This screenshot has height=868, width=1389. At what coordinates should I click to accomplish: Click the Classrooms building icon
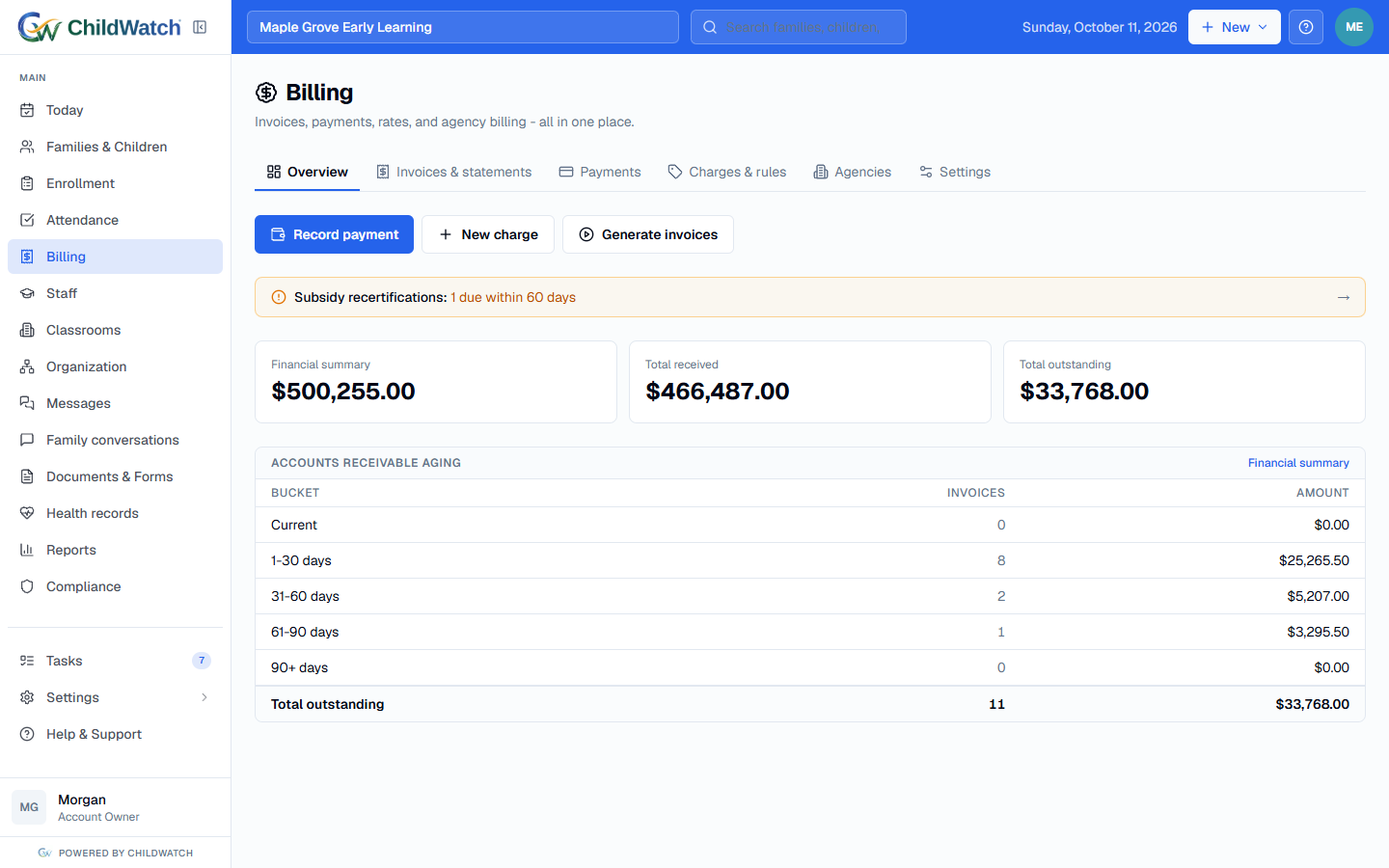(27, 330)
